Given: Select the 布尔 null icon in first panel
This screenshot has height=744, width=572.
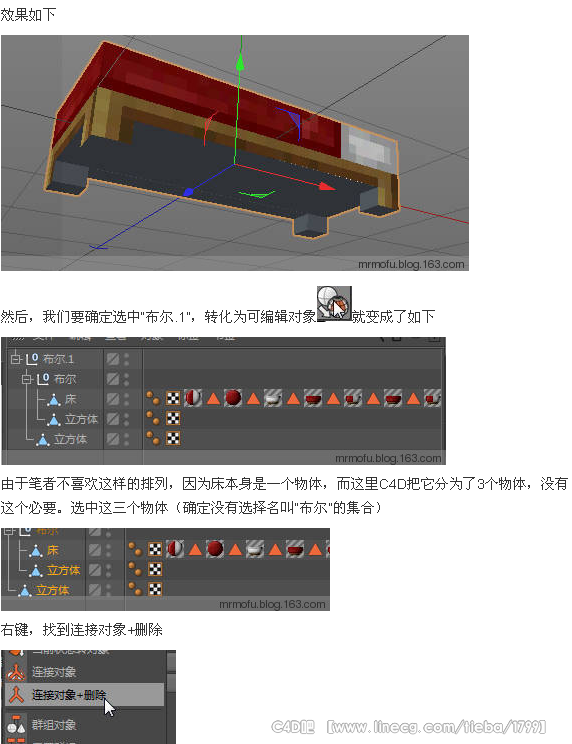Looking at the screenshot, I should (x=43, y=379).
